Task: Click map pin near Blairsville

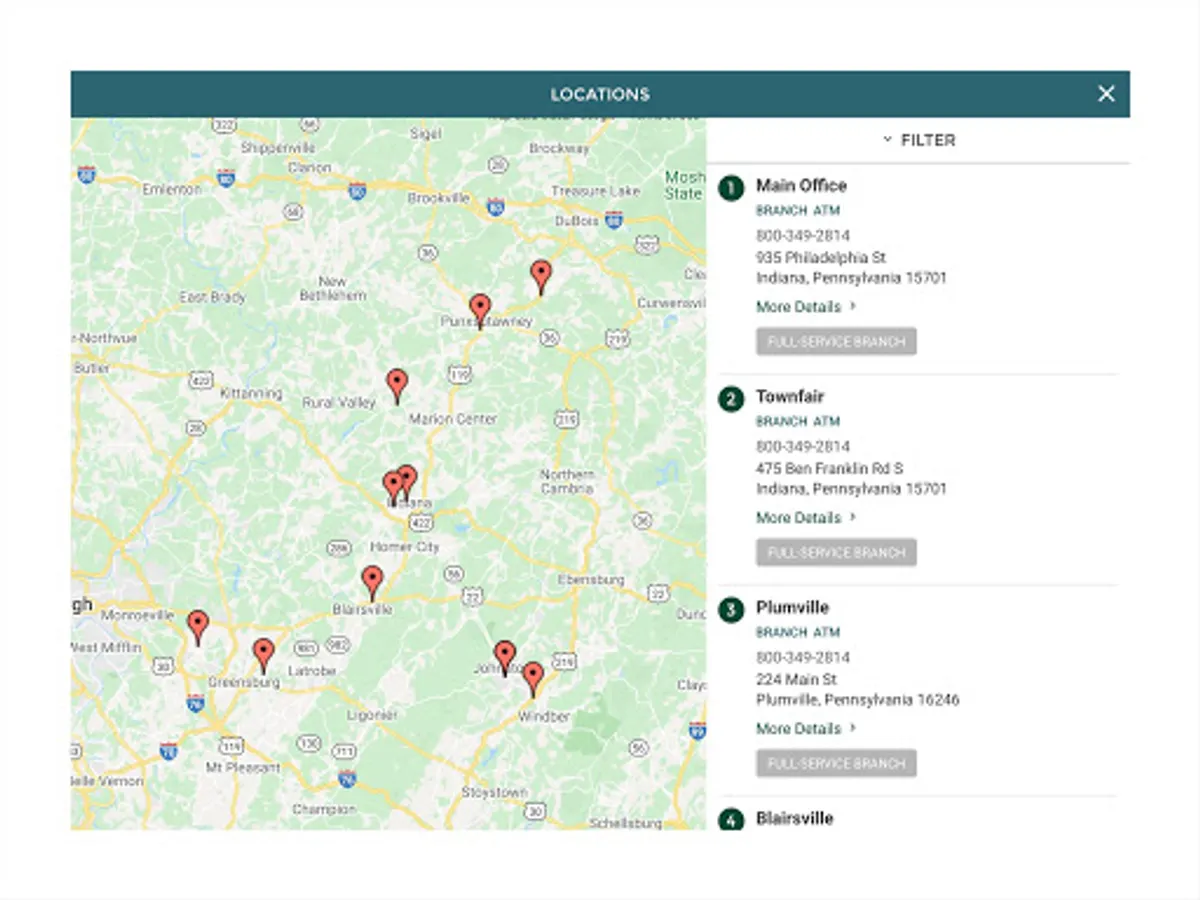Action: 372,582
